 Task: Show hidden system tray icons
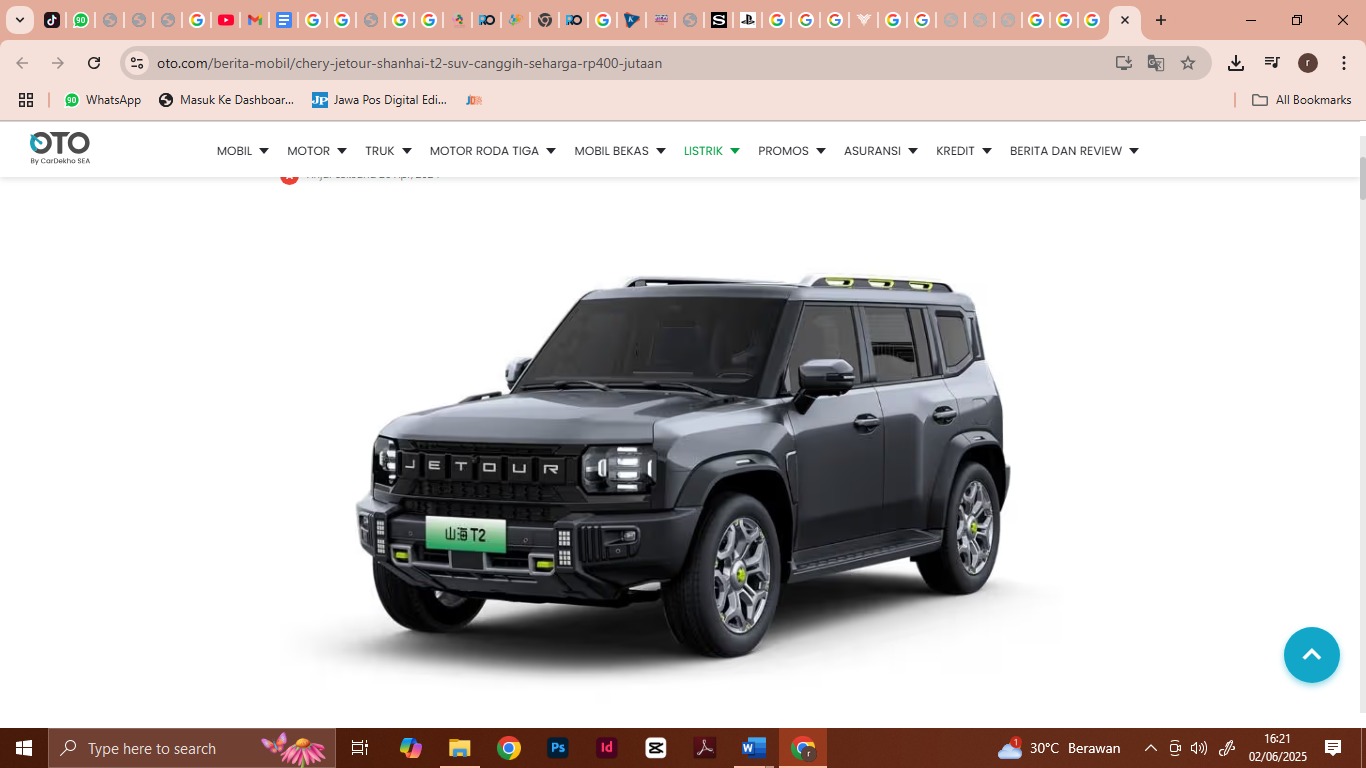coord(1150,748)
